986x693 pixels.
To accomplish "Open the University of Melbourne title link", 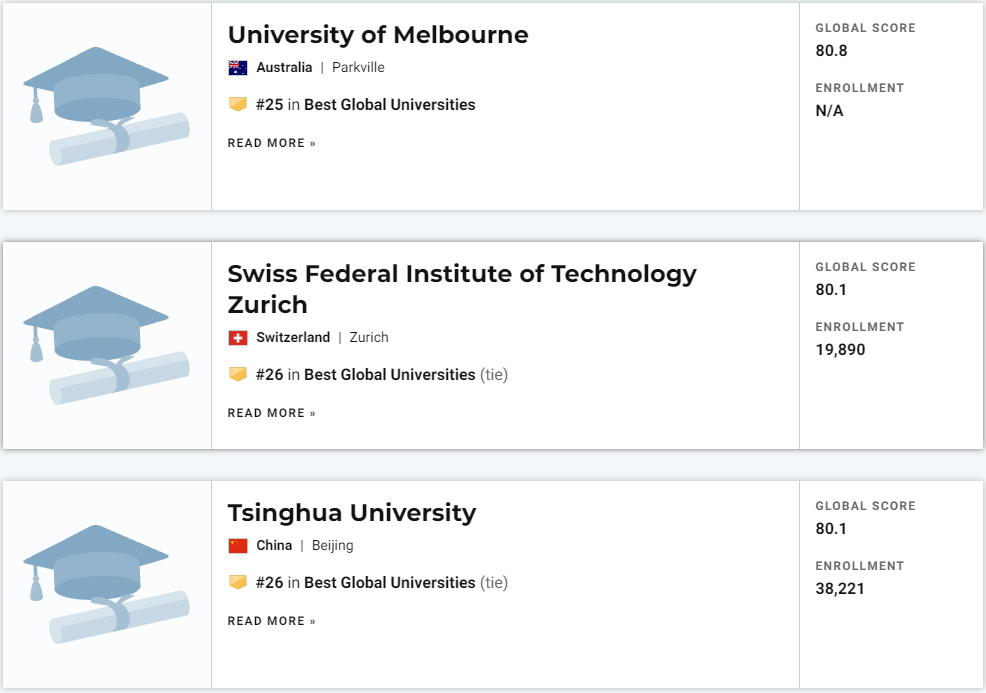I will pyautogui.click(x=378, y=35).
